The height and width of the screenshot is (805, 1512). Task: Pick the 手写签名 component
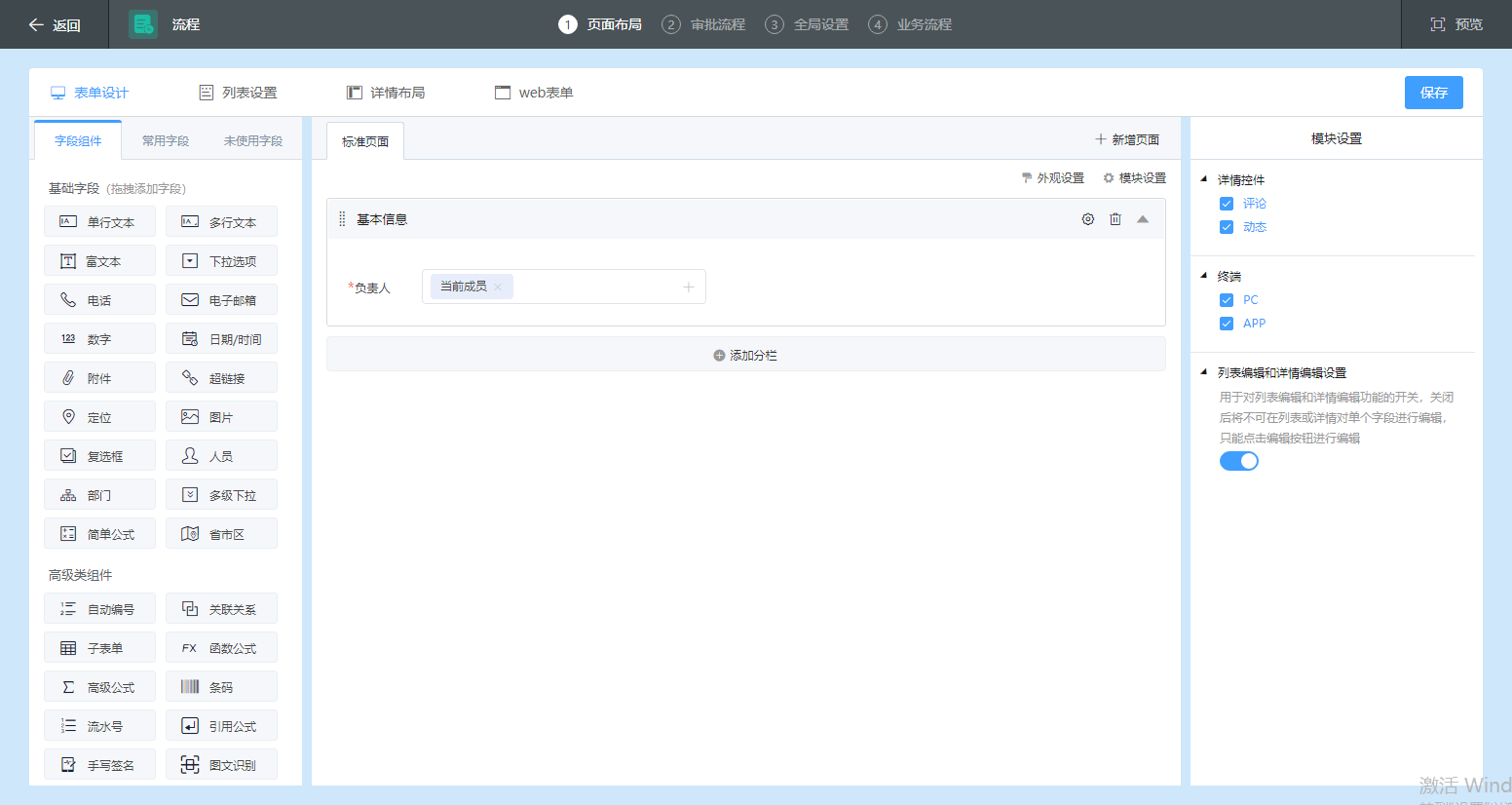pos(99,765)
